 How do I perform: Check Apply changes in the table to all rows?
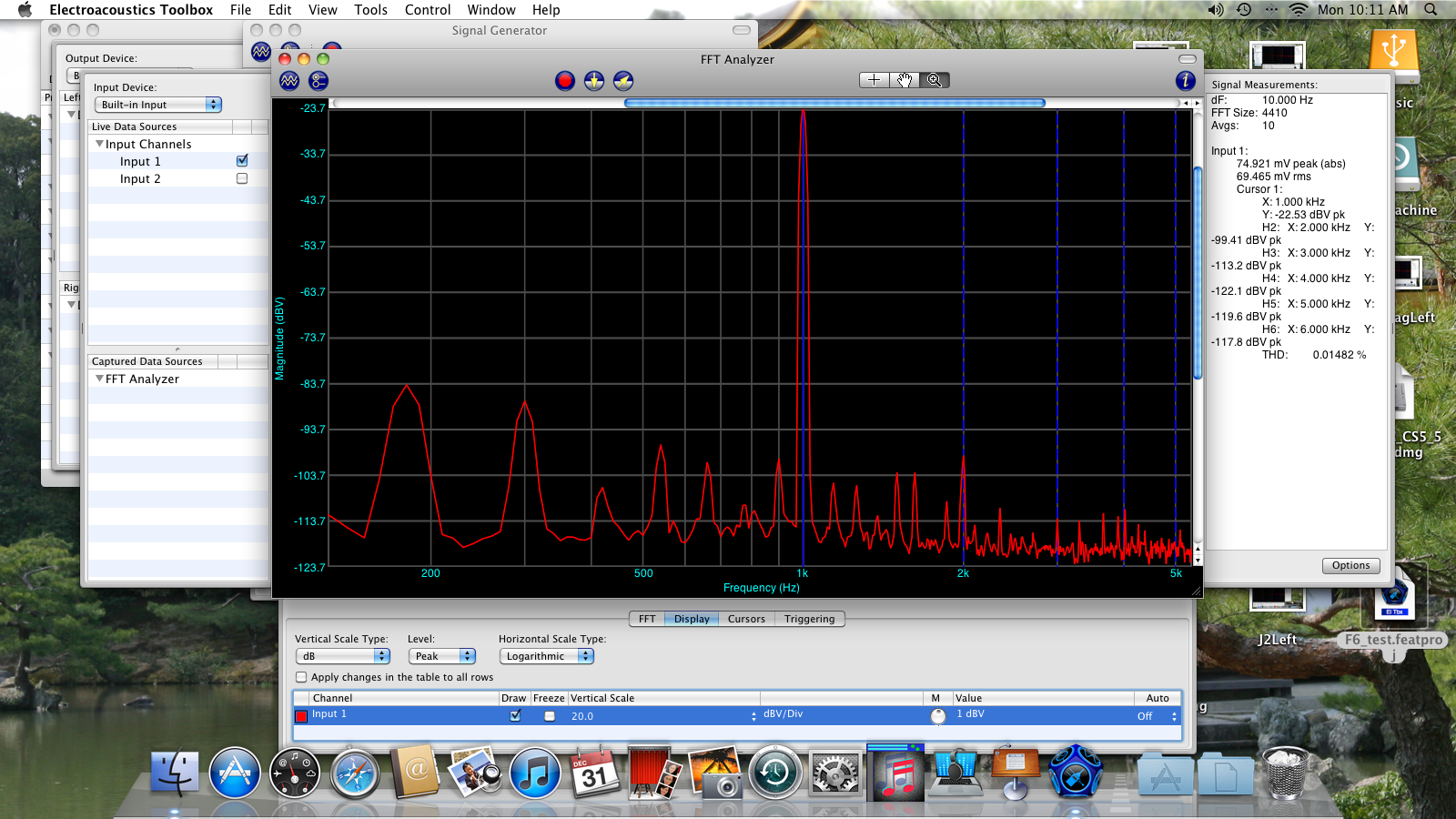coord(301,677)
